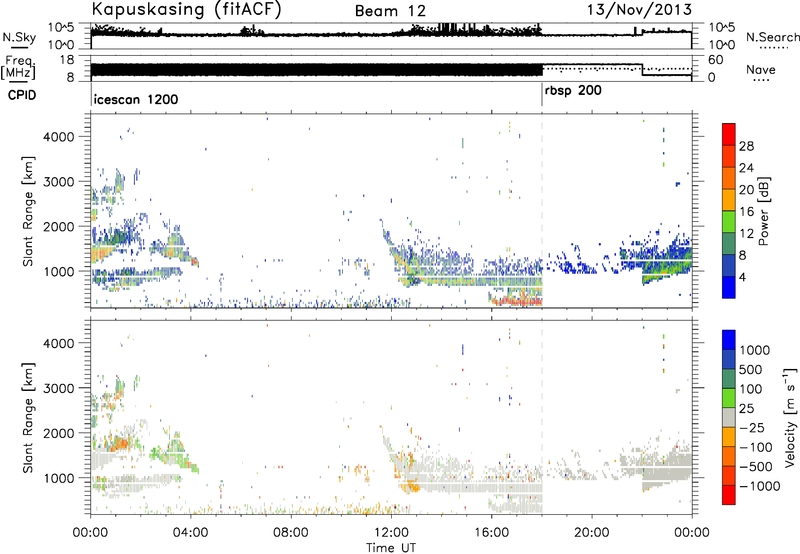The height and width of the screenshot is (554, 800).
Task: Click the strong red echo near 17:00 in power panel
Action: tap(516, 301)
